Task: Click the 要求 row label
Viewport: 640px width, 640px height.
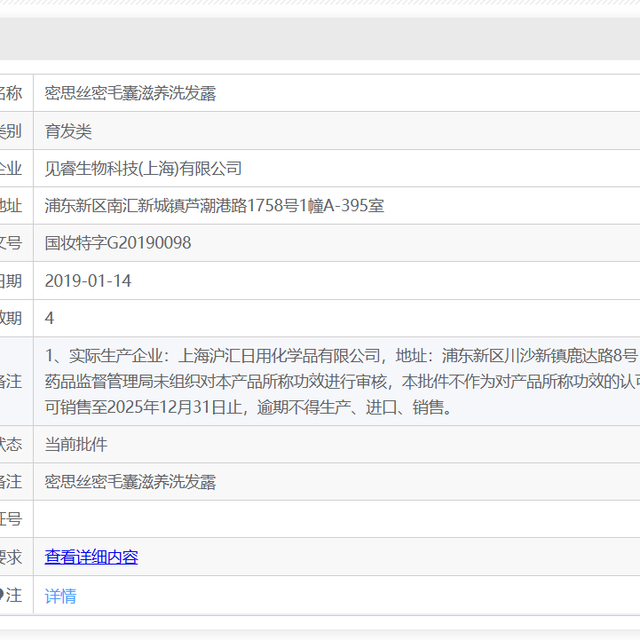Action: (x=11, y=557)
